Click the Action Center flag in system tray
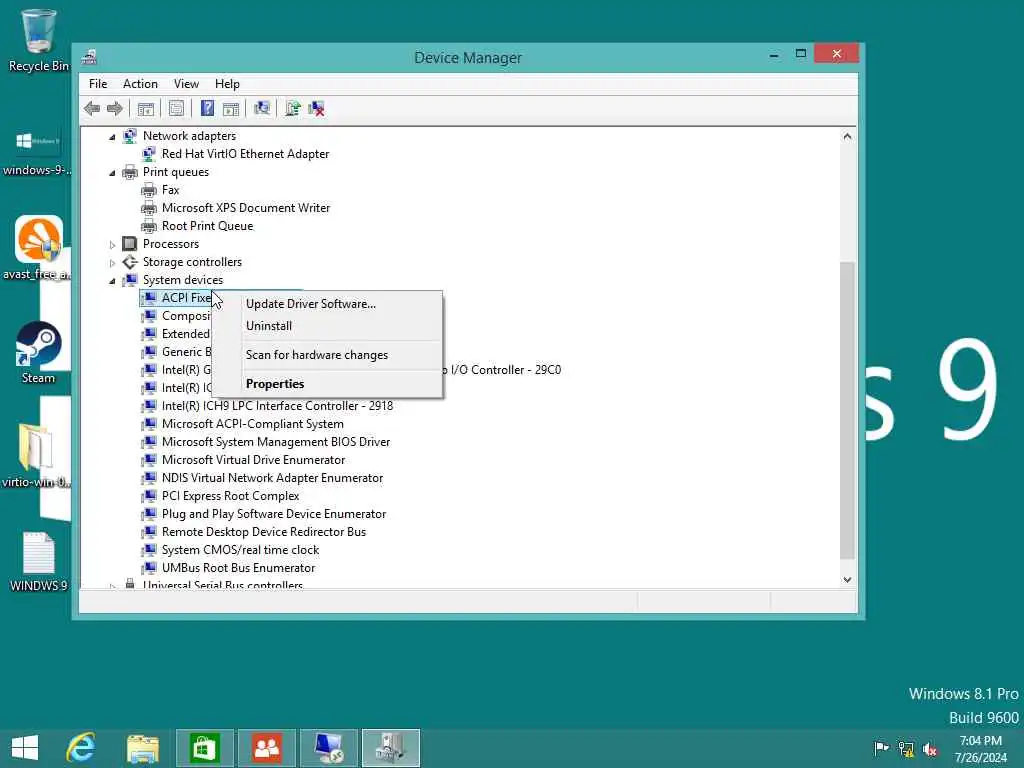The width and height of the screenshot is (1024, 768). click(x=881, y=748)
